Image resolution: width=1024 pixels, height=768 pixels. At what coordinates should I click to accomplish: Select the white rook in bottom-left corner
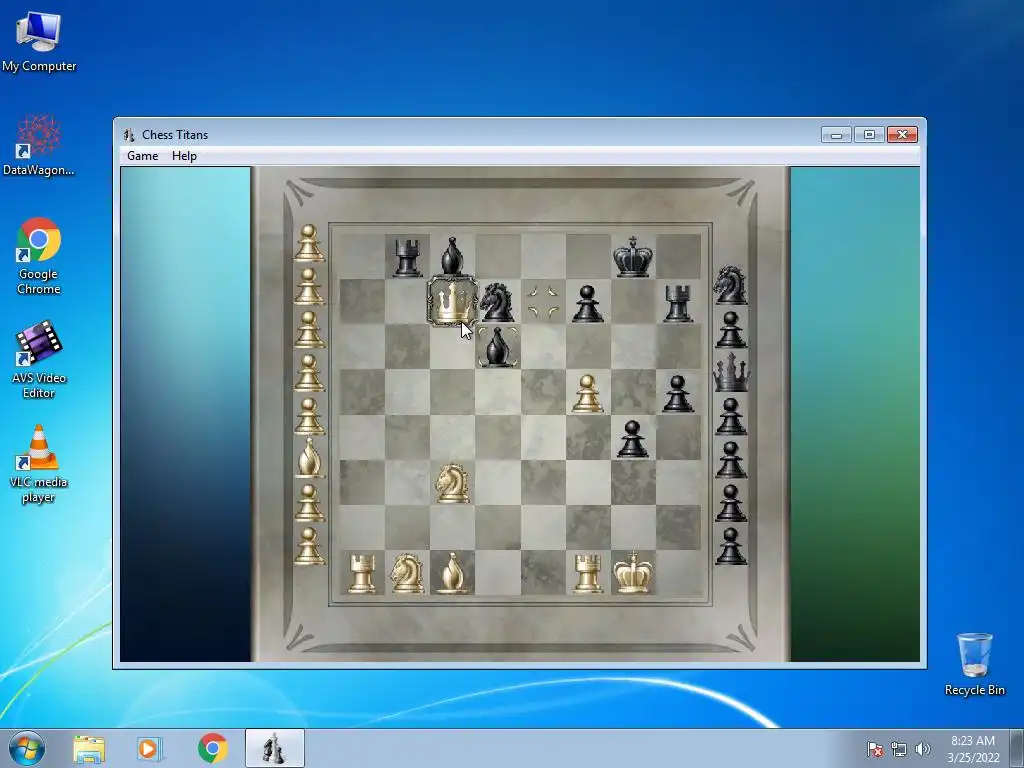tap(362, 573)
